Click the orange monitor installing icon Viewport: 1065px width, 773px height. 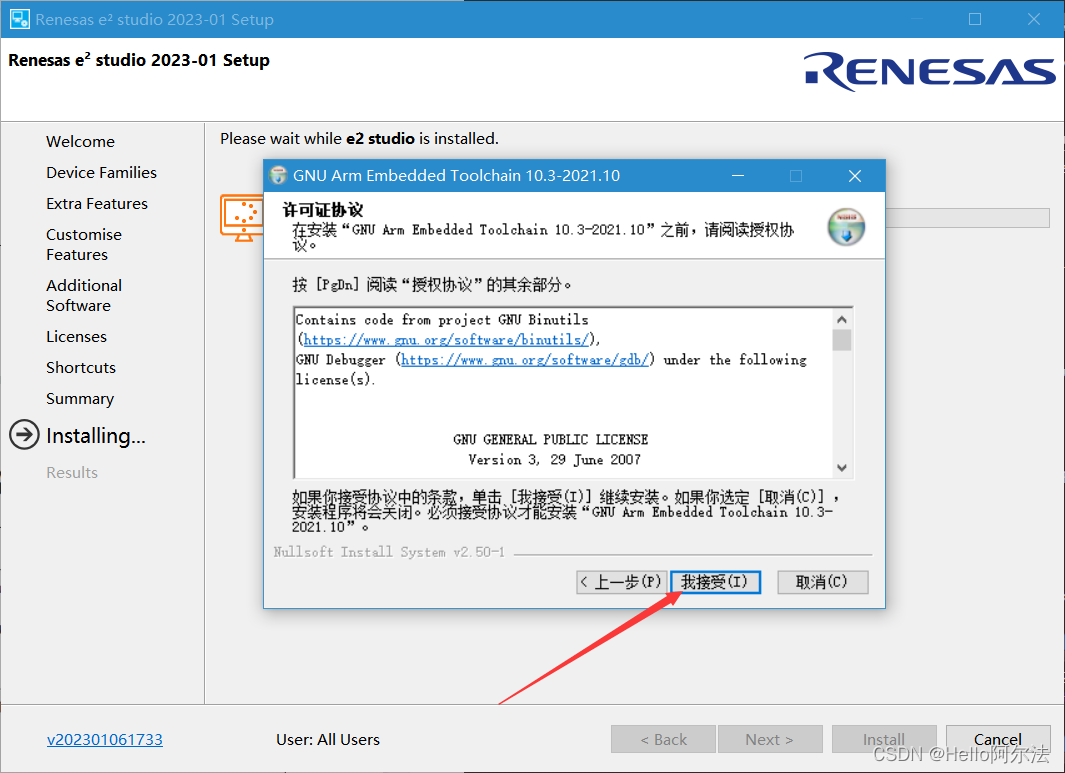tap(242, 217)
